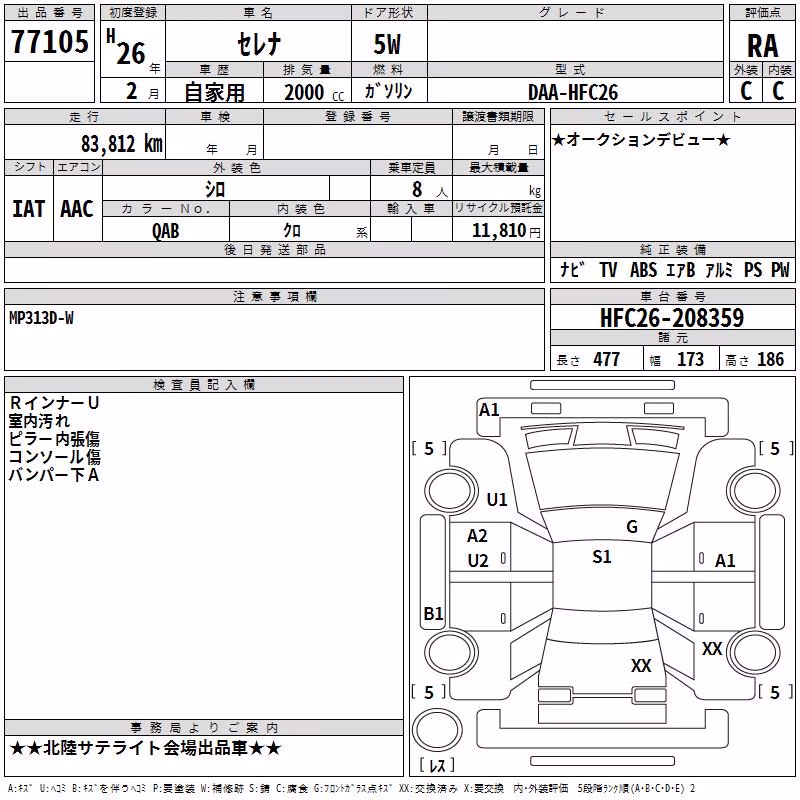Select the XX mark on rear gate
Screen dimensions: 800x800
(641, 666)
